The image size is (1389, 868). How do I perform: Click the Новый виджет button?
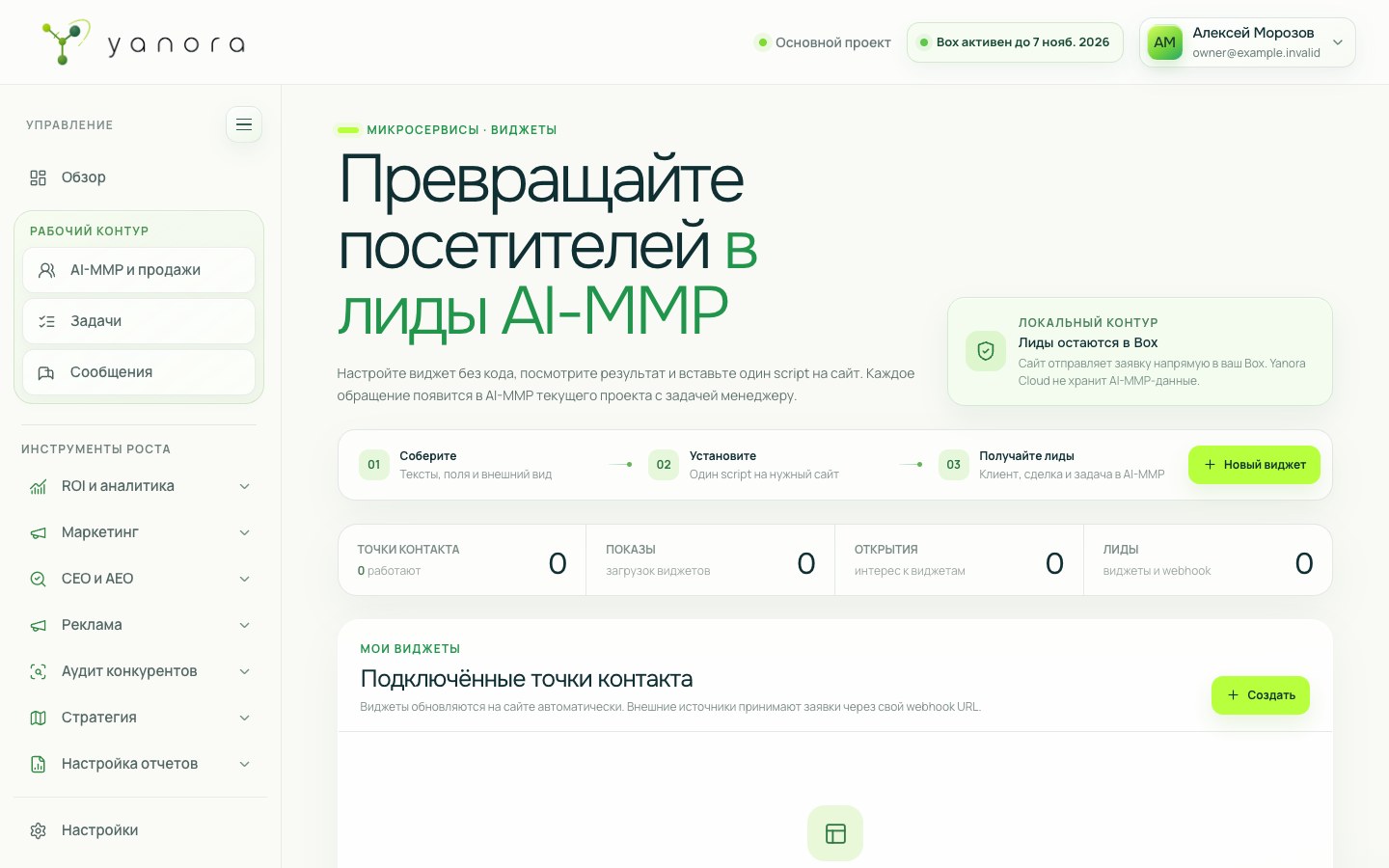point(1254,465)
